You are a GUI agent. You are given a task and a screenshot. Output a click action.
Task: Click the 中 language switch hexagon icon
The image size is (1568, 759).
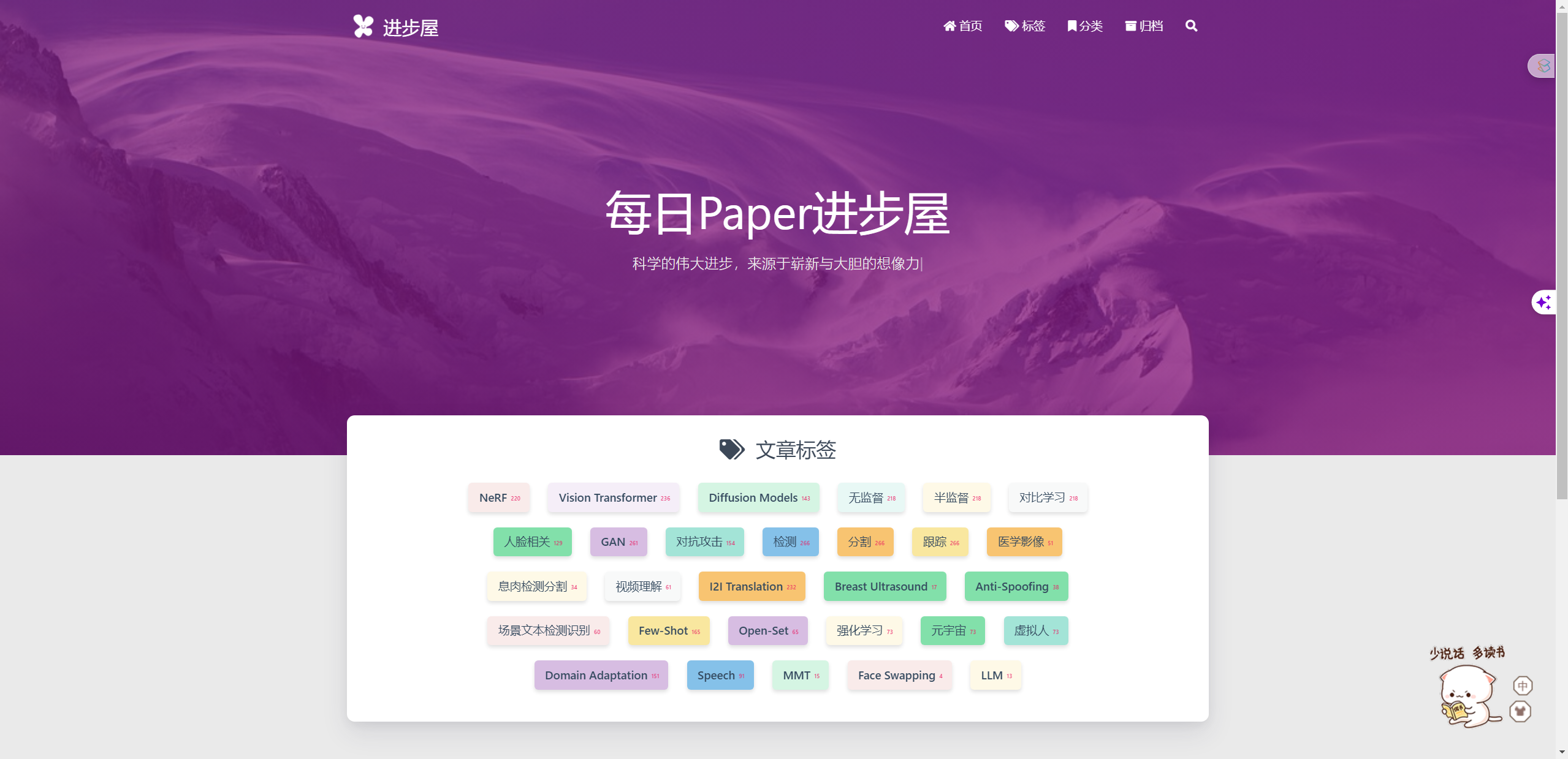(1523, 685)
